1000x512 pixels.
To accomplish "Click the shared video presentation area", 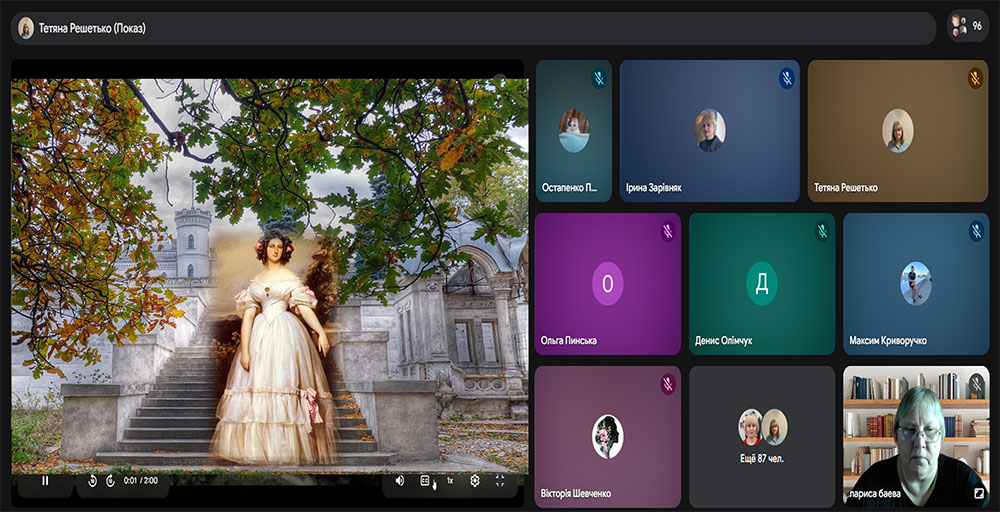I will pyautogui.click(x=268, y=270).
